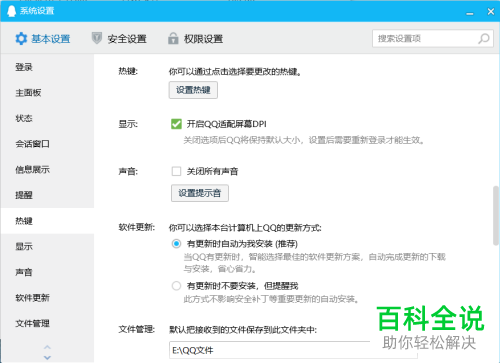Select 文件管理 in the sidebar

[47, 323]
